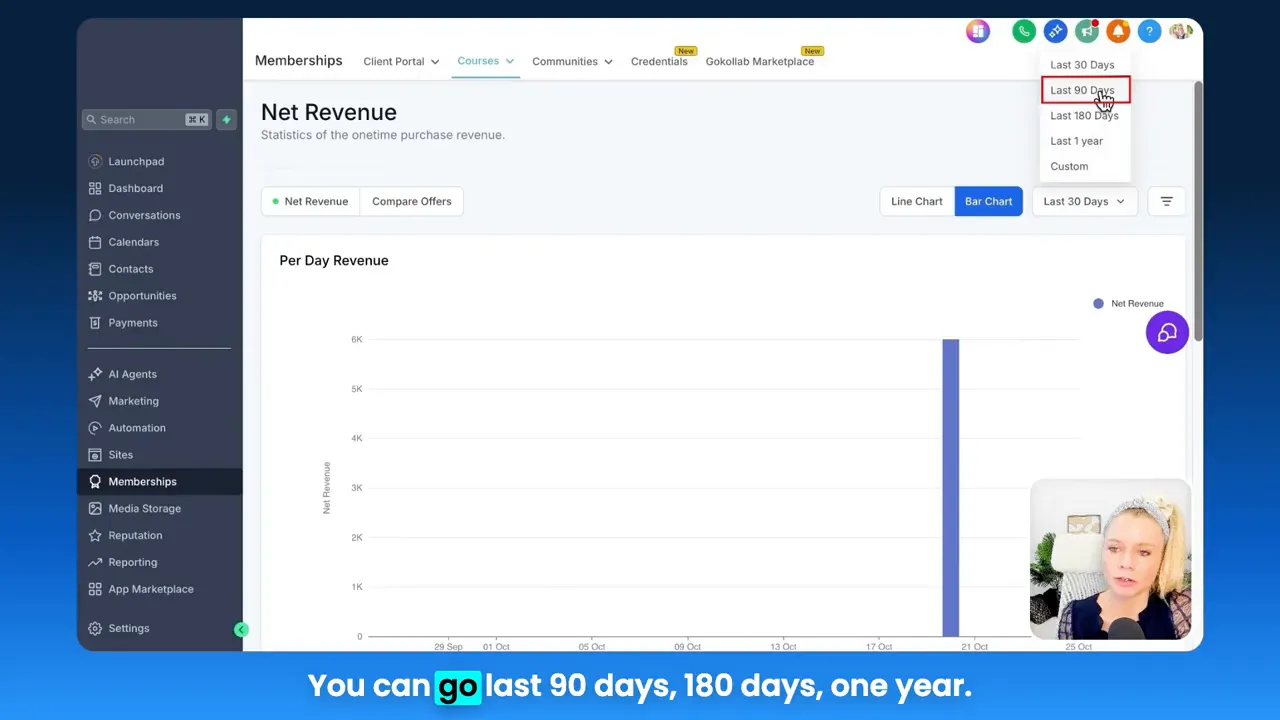Screen dimensions: 1280x720
Task: Switch the chart to Line Chart
Action: tap(915, 201)
